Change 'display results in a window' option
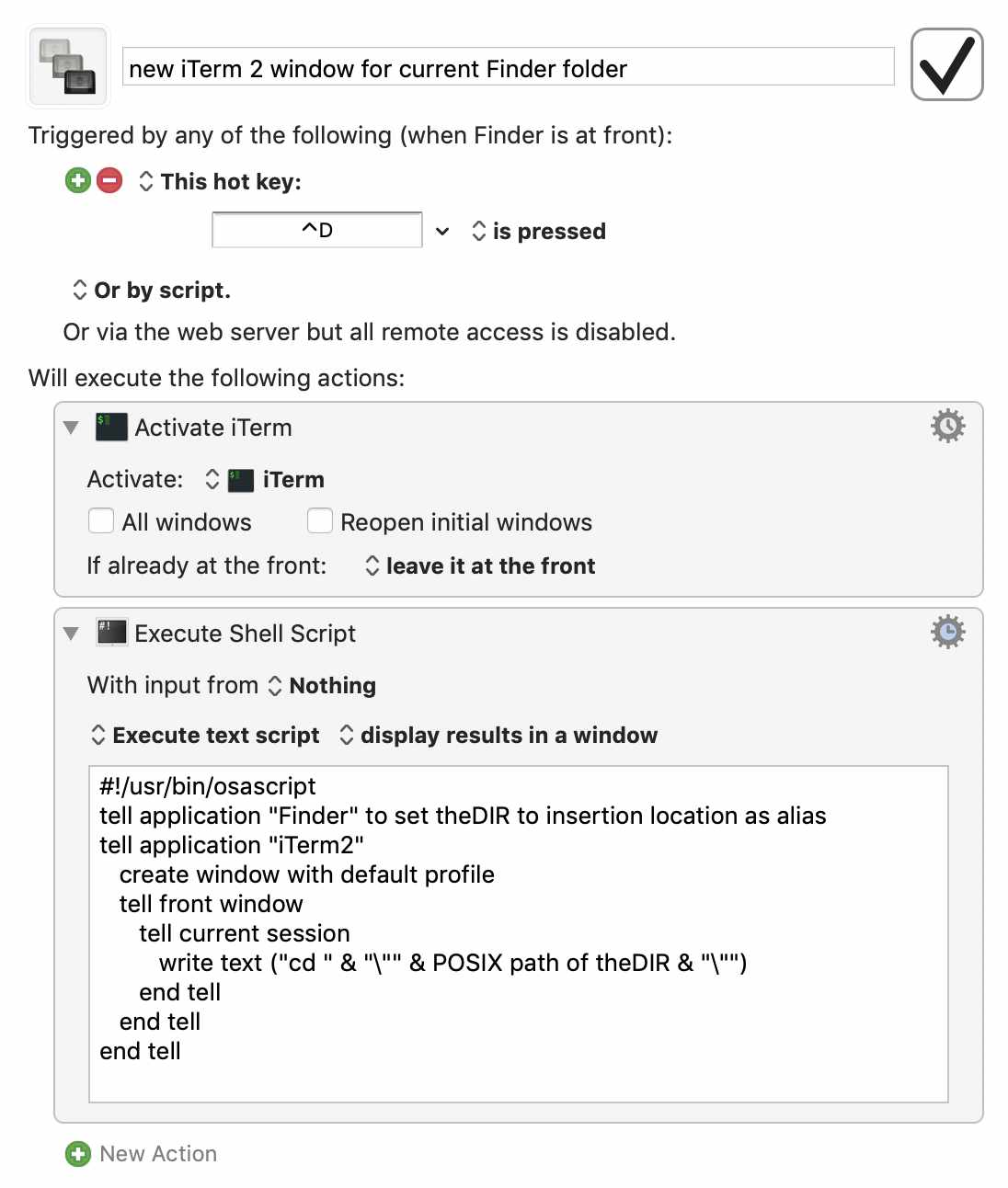 pyautogui.click(x=498, y=735)
